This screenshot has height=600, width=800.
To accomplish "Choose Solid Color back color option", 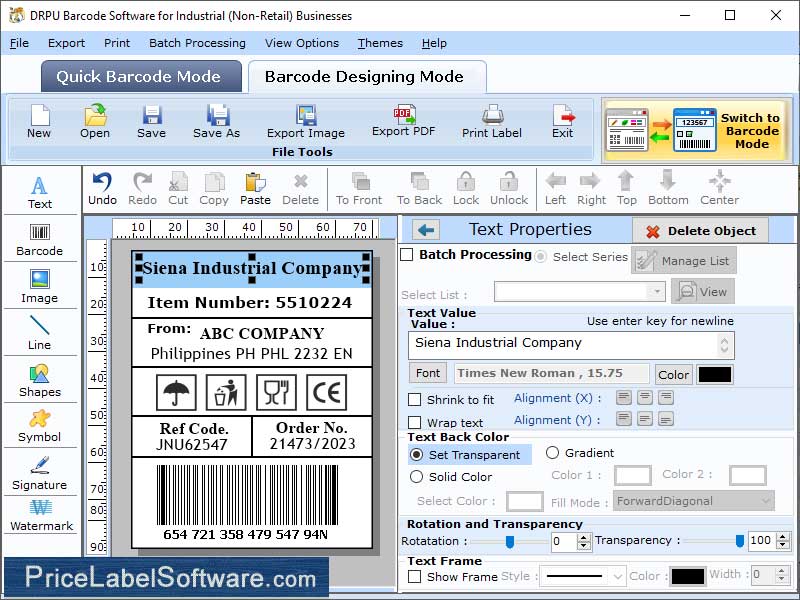I will (417, 477).
